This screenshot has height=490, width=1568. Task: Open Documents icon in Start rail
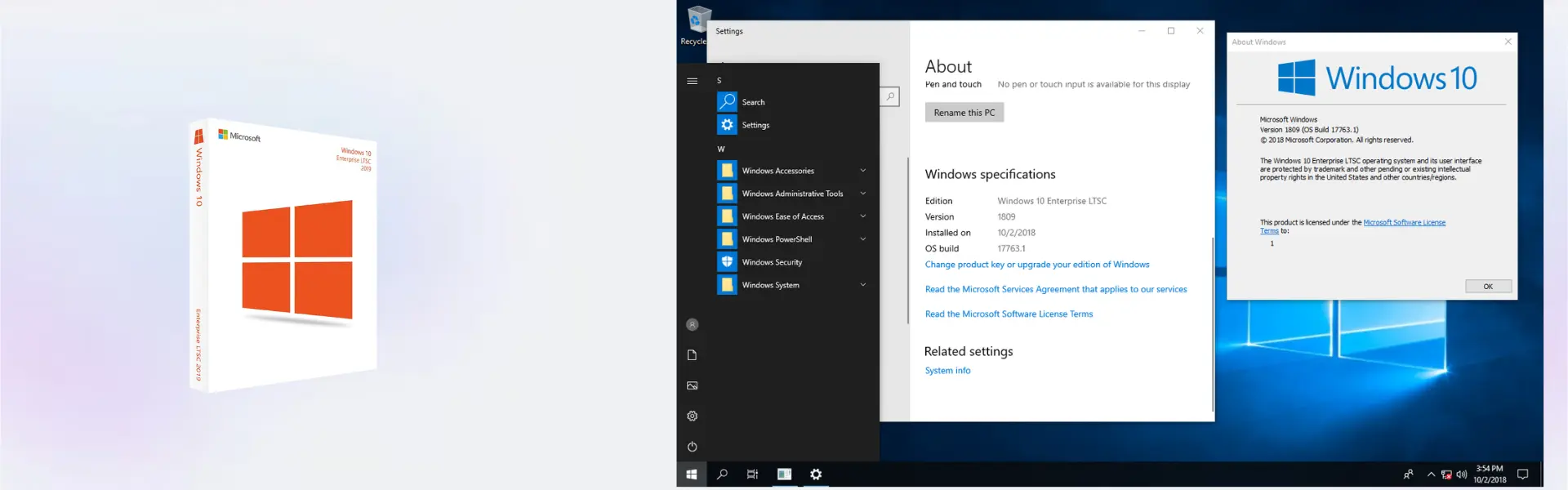[693, 355]
